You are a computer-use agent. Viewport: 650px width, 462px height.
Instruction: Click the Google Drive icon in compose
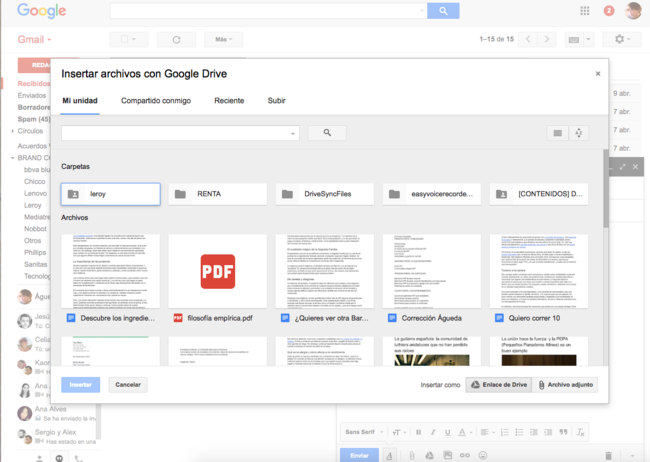tap(429, 455)
